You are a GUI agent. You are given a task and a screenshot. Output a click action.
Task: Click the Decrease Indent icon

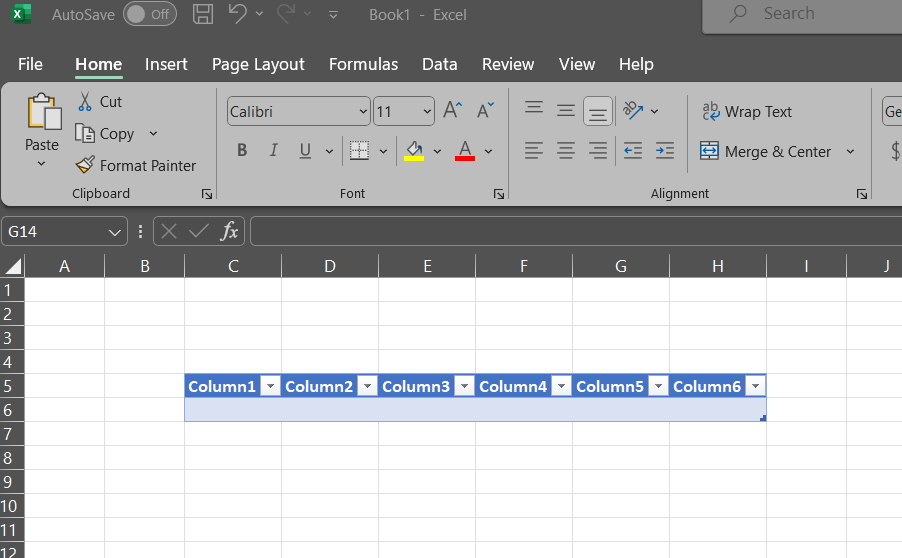pos(633,151)
